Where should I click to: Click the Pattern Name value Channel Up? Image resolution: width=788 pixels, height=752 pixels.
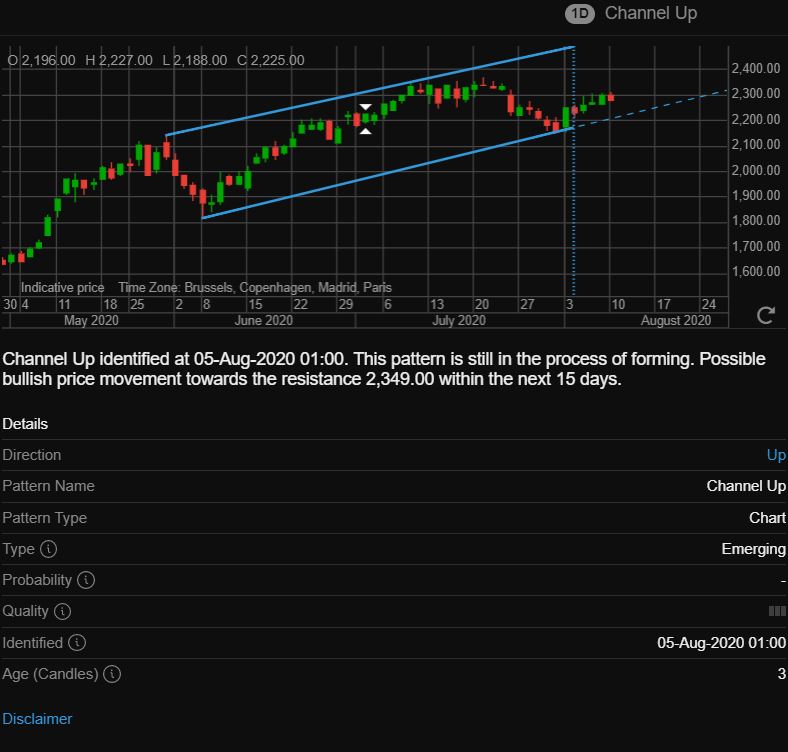pyautogui.click(x=746, y=486)
